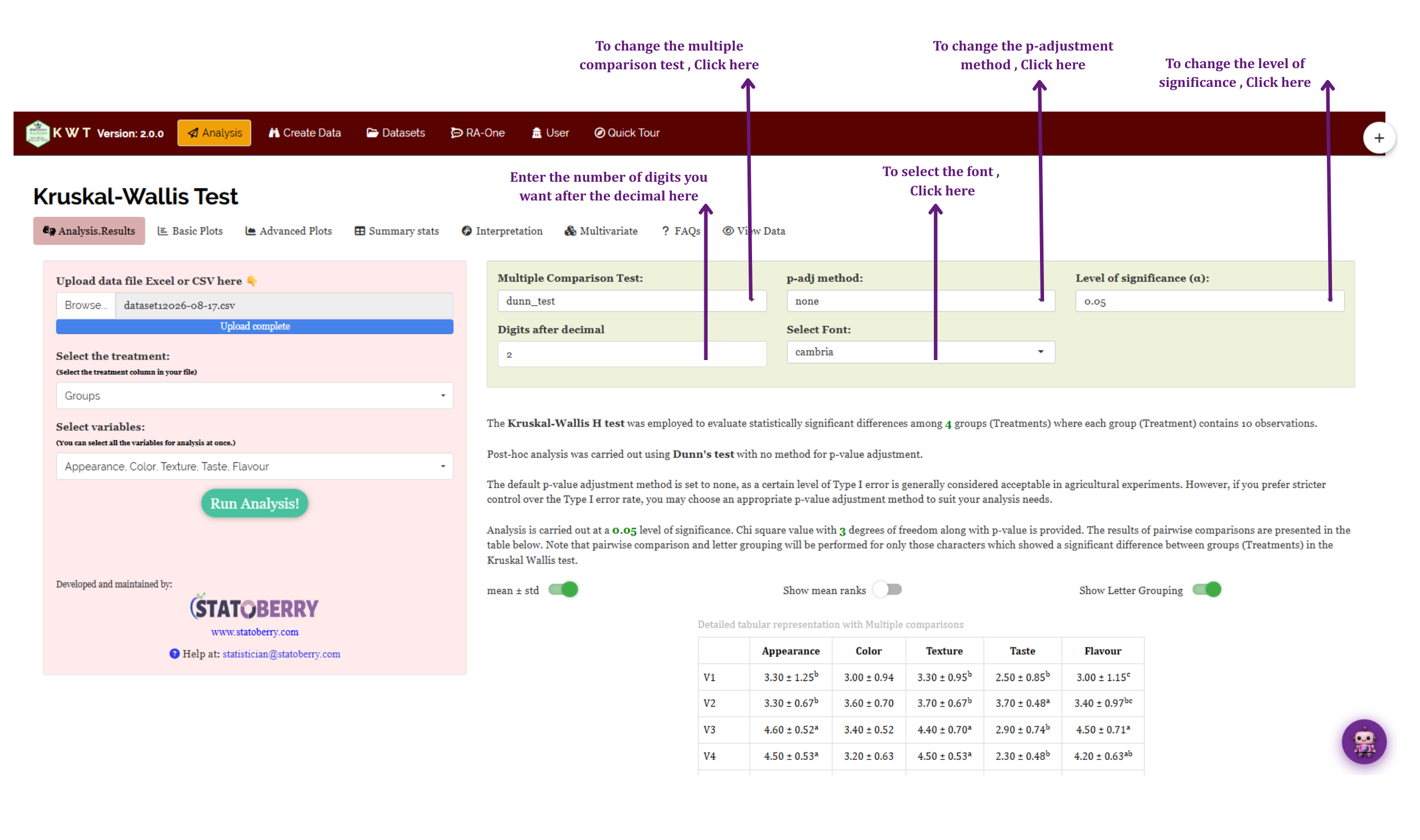
Task: Expand the Groups treatment dropdown
Action: pyautogui.click(x=254, y=396)
